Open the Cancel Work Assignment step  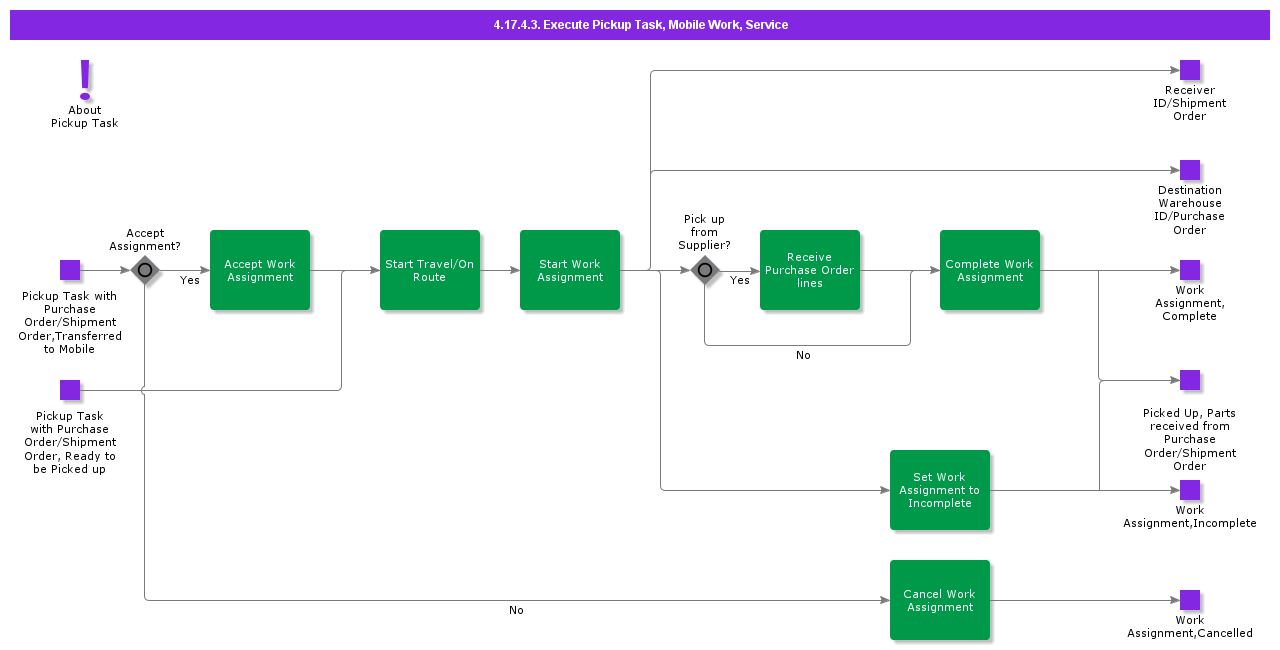coord(940,600)
